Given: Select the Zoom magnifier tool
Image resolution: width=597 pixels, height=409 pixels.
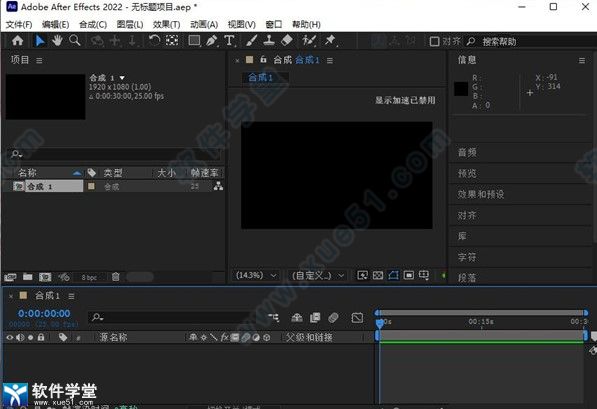Looking at the screenshot, I should point(75,40).
